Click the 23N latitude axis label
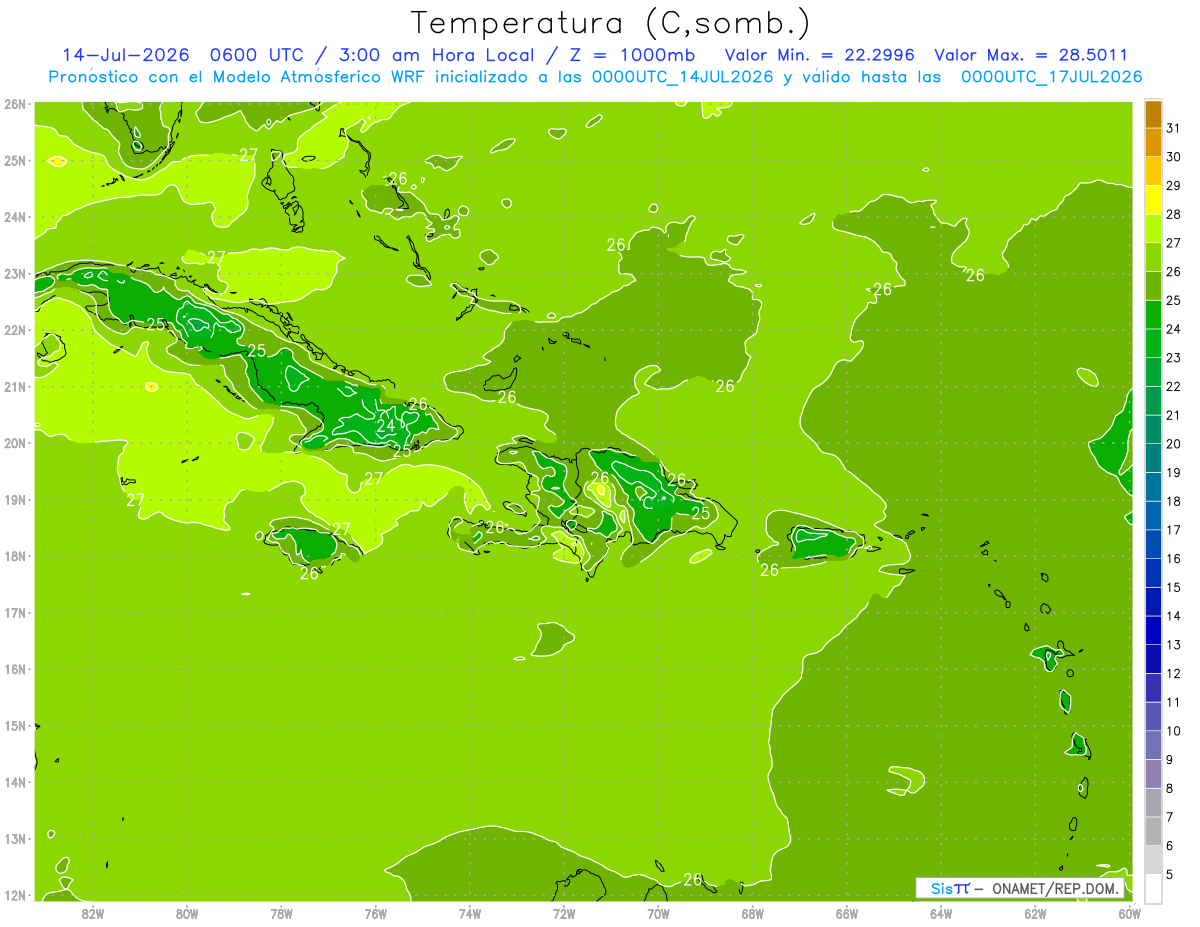Screen dimensions: 1200x927 click(14, 273)
